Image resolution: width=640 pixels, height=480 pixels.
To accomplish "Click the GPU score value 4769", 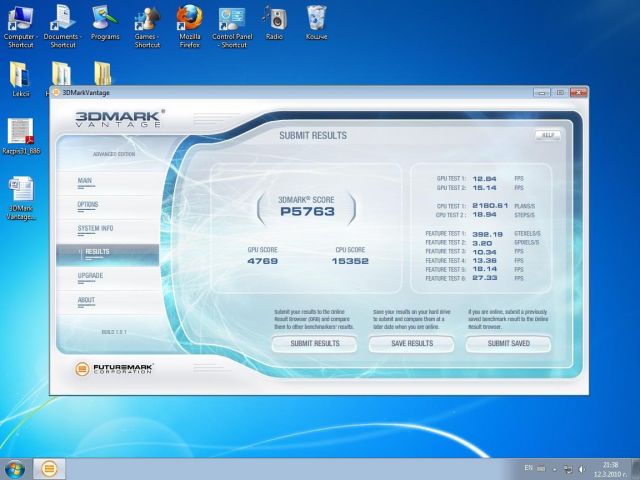I will click(x=262, y=261).
